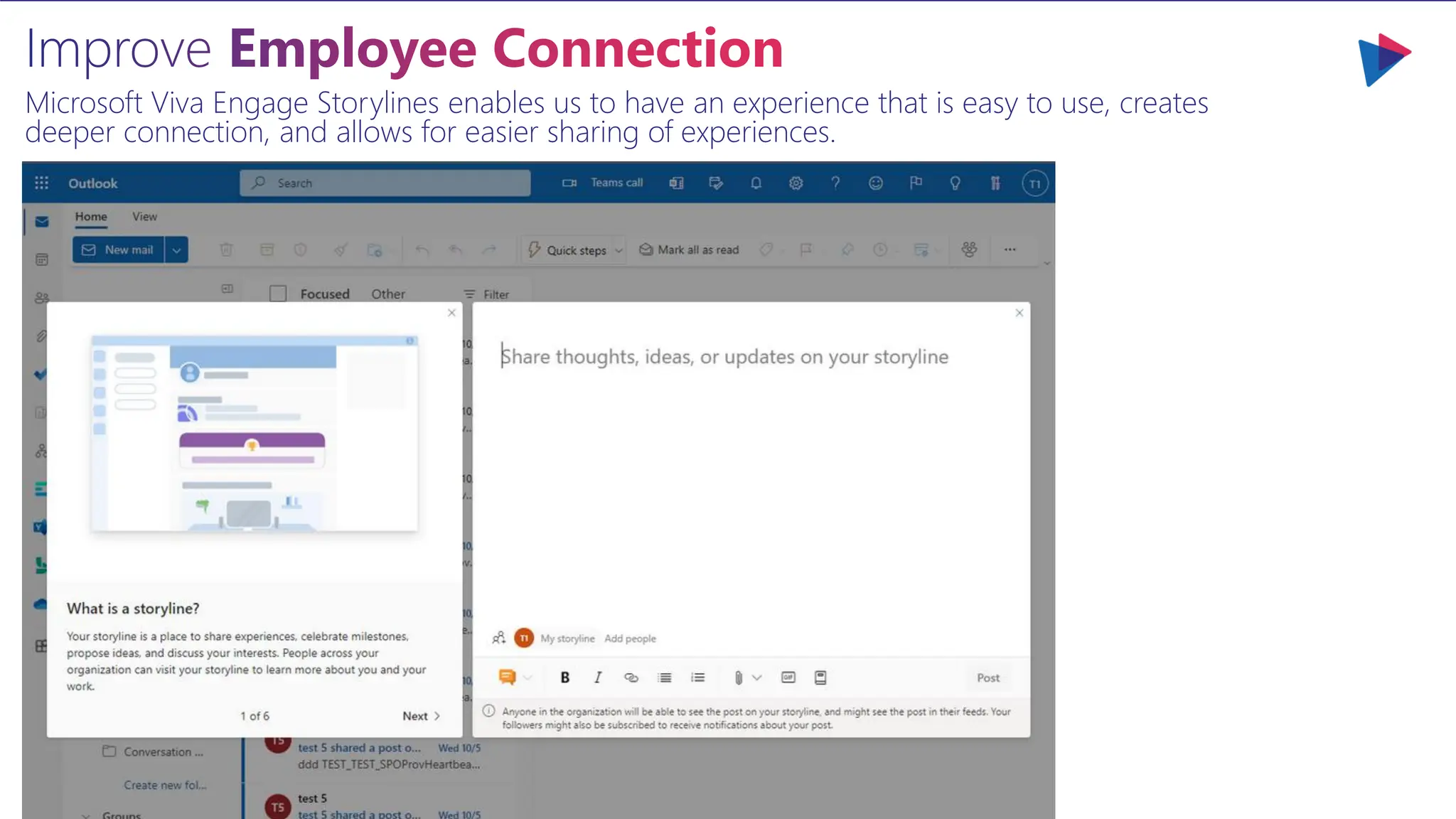Click the Post button
Image resolution: width=1456 pixels, height=819 pixels.
988,678
